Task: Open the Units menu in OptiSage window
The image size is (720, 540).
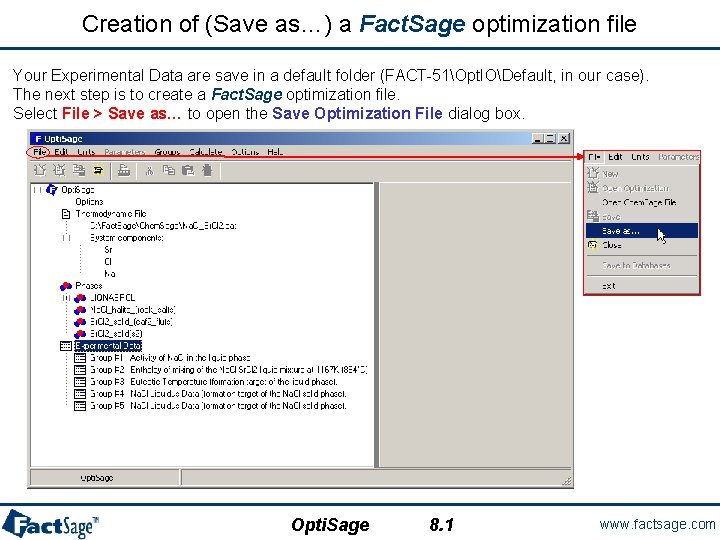Action: [86, 152]
